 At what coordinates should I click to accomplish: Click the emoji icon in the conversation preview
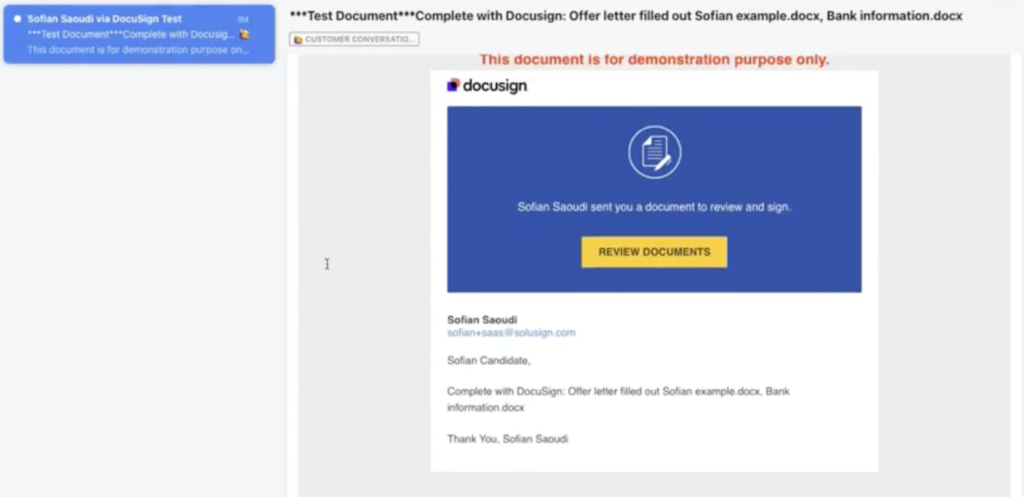coord(244,34)
